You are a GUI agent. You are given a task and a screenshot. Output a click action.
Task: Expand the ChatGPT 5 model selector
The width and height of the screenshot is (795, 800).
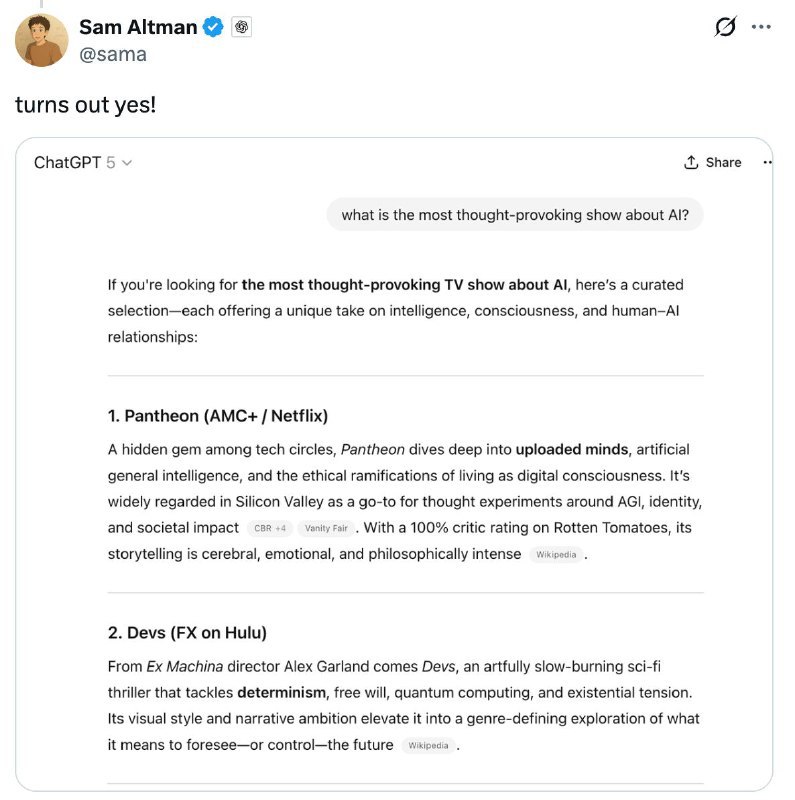click(x=83, y=162)
